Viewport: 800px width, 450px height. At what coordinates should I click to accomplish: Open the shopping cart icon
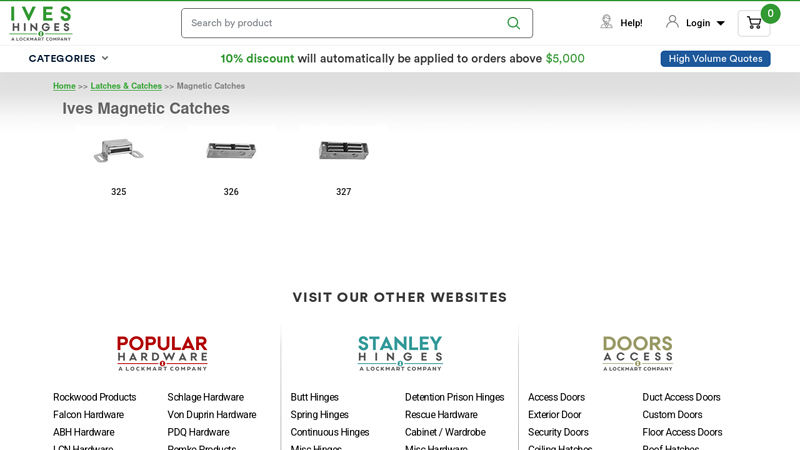753,23
